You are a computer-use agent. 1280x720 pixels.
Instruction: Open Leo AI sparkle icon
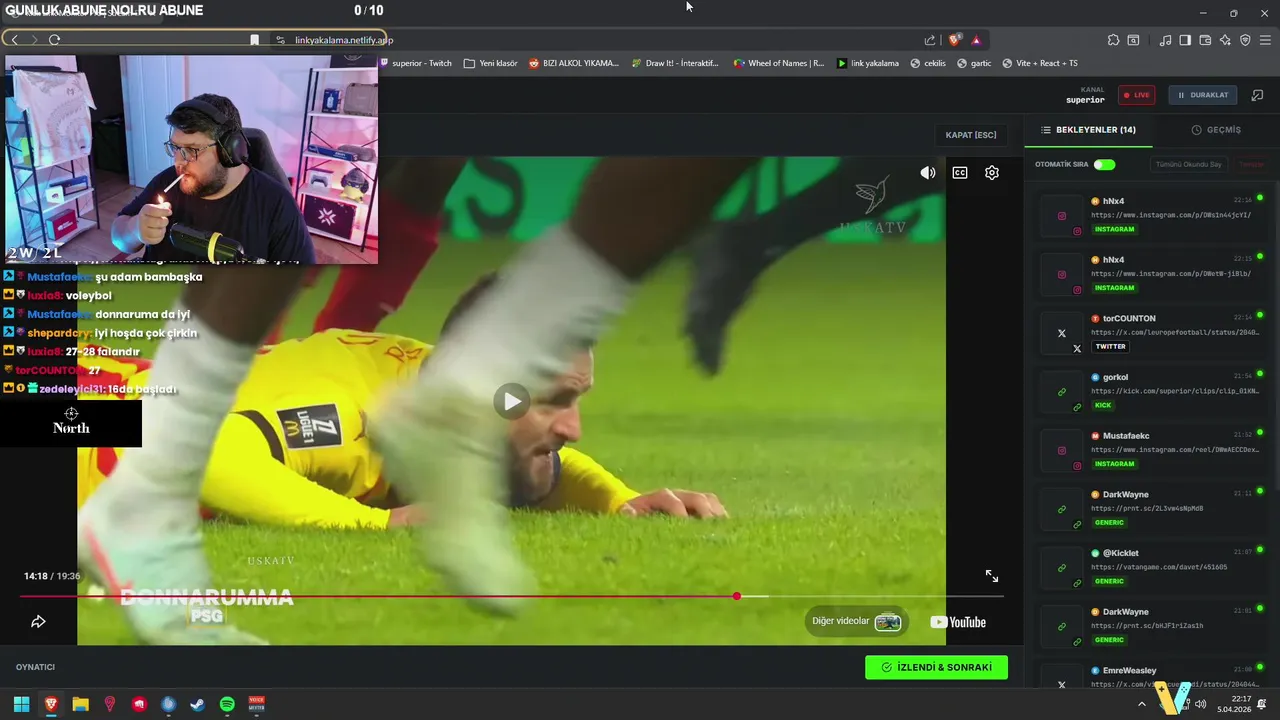tap(1225, 40)
